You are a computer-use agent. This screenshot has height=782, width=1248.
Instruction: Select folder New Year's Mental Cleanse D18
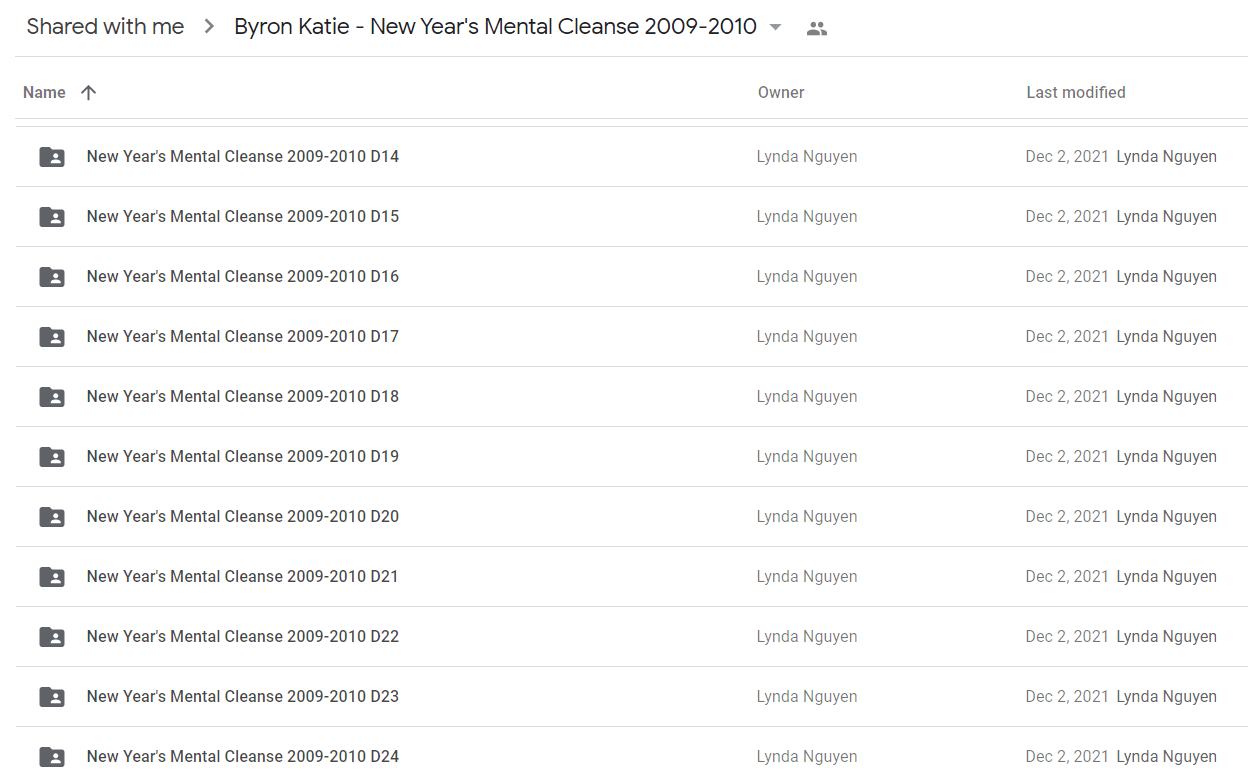pos(243,396)
